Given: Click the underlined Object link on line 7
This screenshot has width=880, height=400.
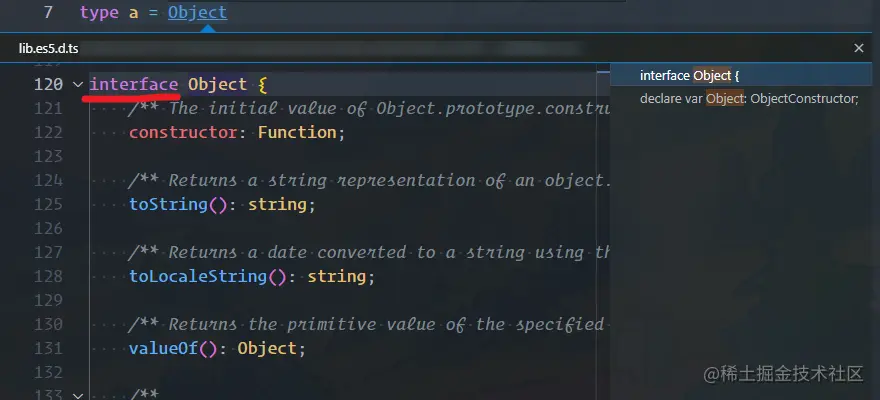Looking at the screenshot, I should click(x=197, y=13).
